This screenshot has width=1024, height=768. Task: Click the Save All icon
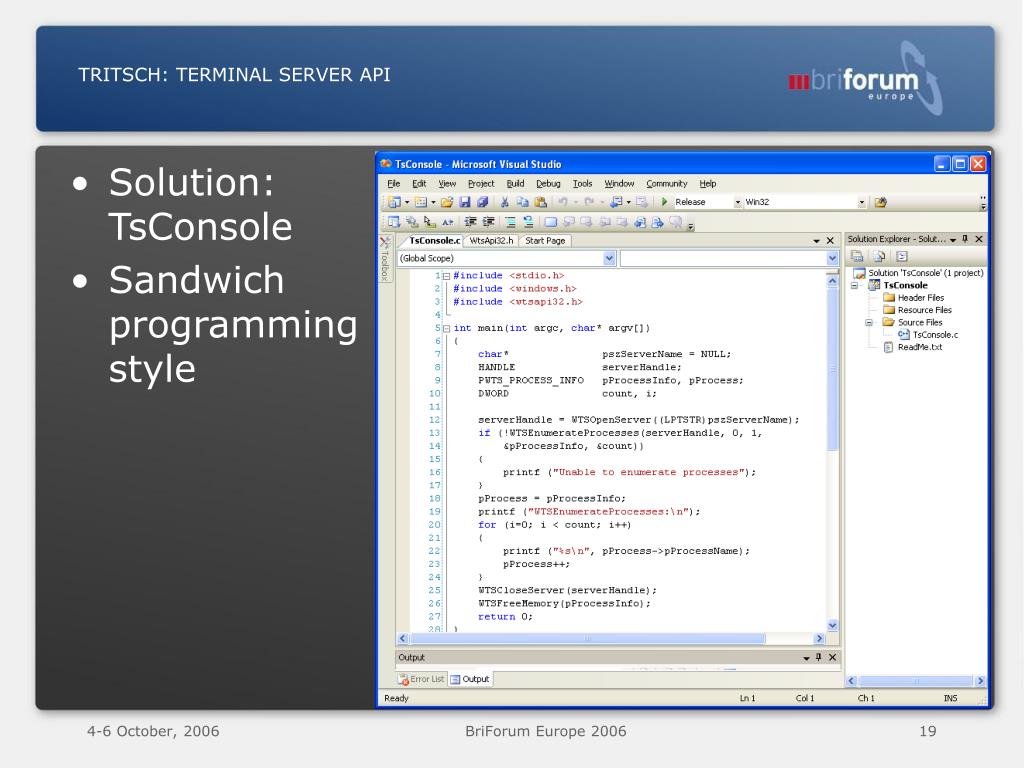pos(483,202)
